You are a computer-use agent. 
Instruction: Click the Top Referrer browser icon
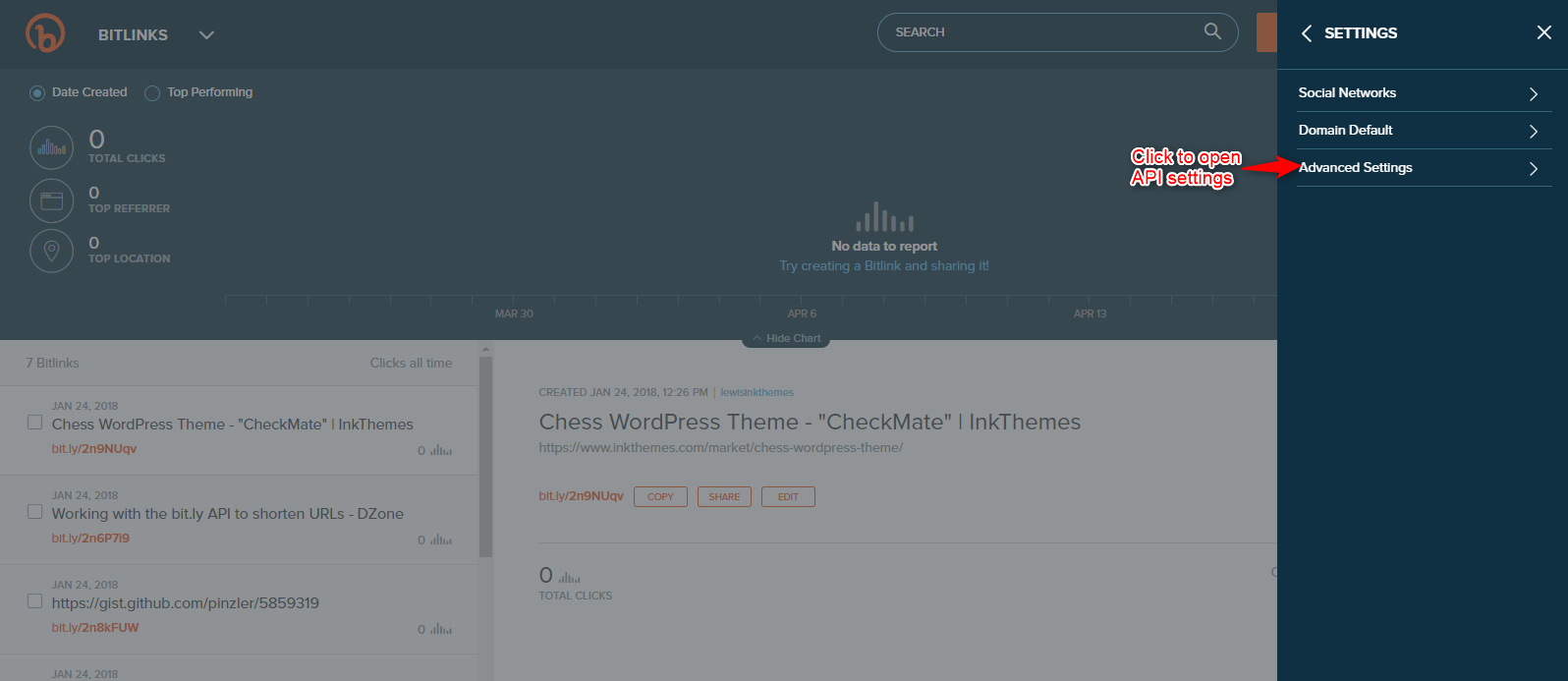click(52, 200)
